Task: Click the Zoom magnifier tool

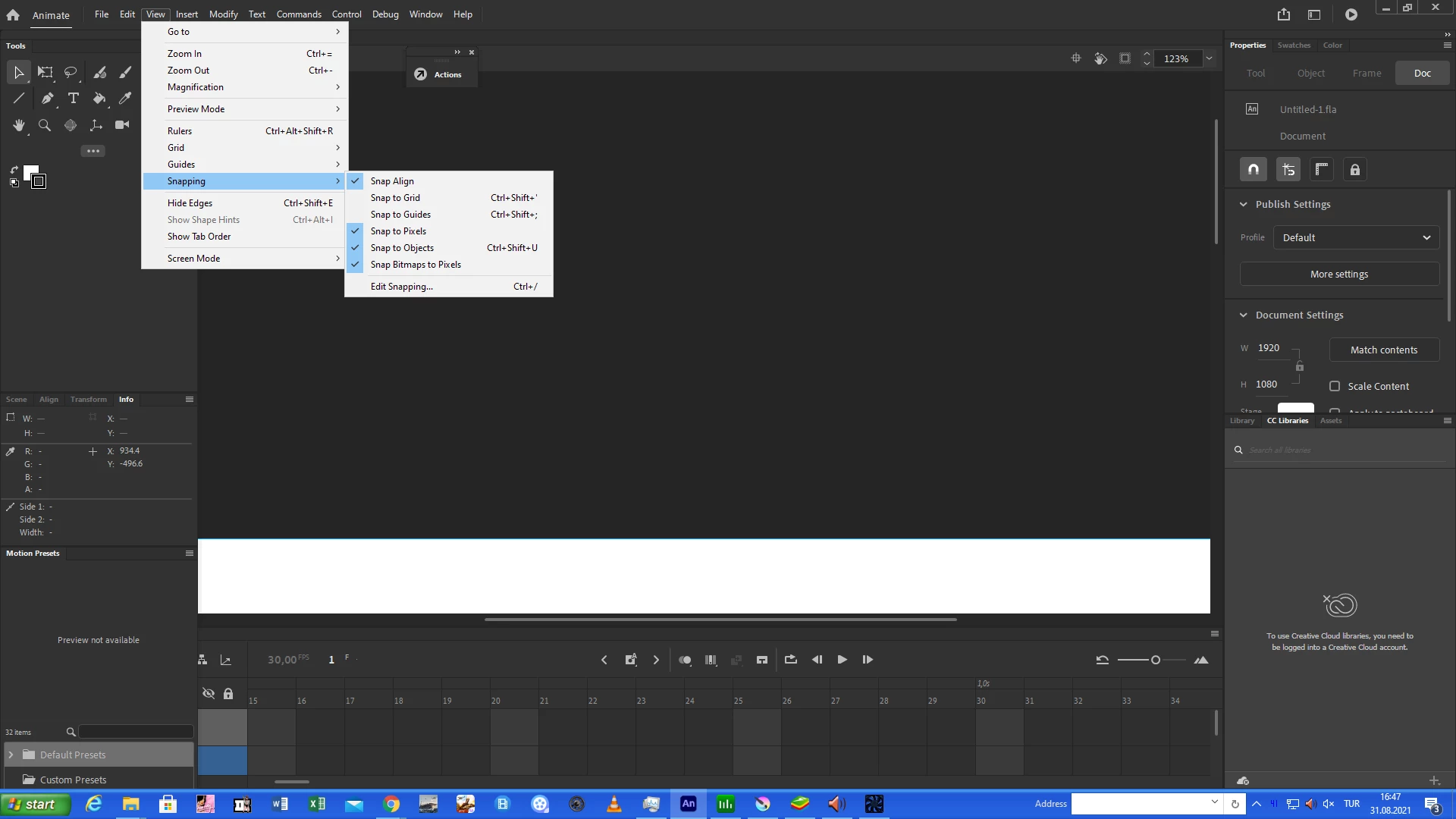Action: click(x=45, y=125)
